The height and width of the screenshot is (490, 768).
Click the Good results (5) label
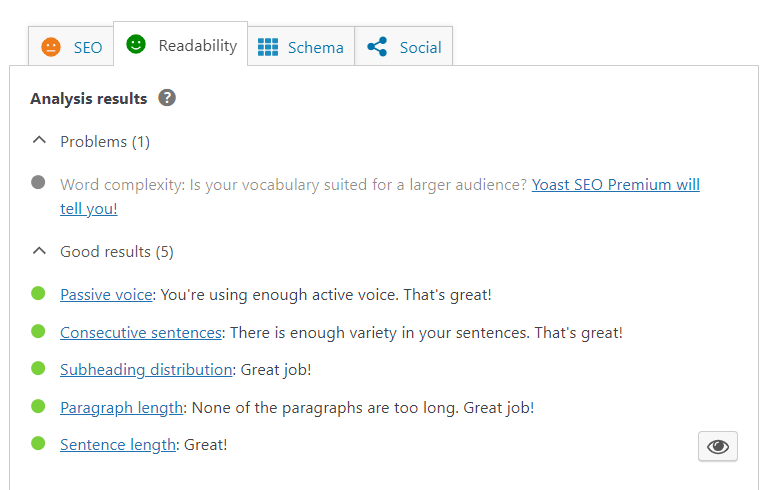coord(117,252)
